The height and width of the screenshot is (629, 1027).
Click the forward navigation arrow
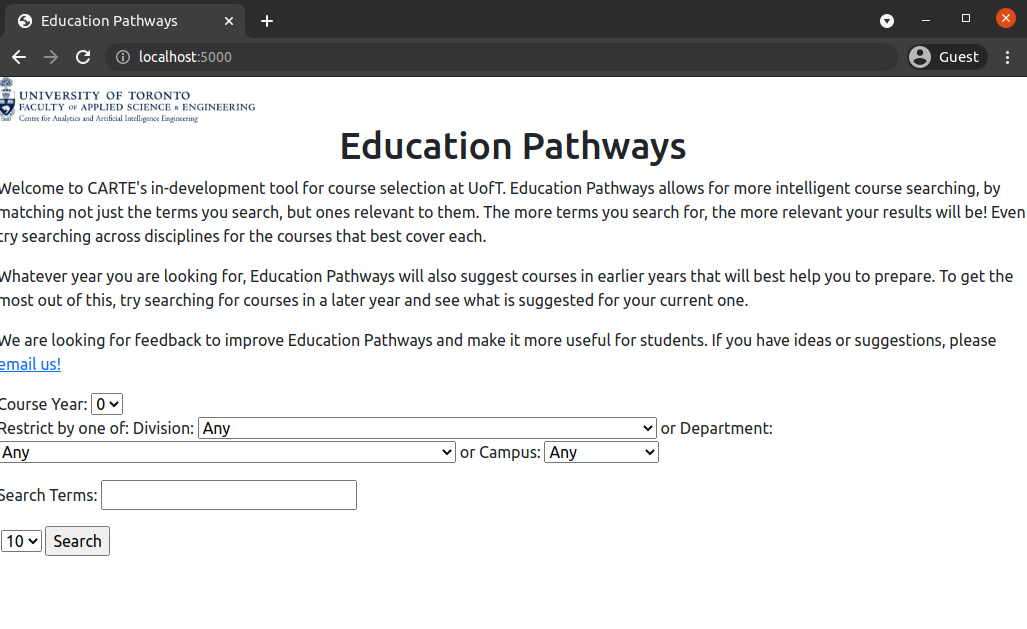click(50, 58)
